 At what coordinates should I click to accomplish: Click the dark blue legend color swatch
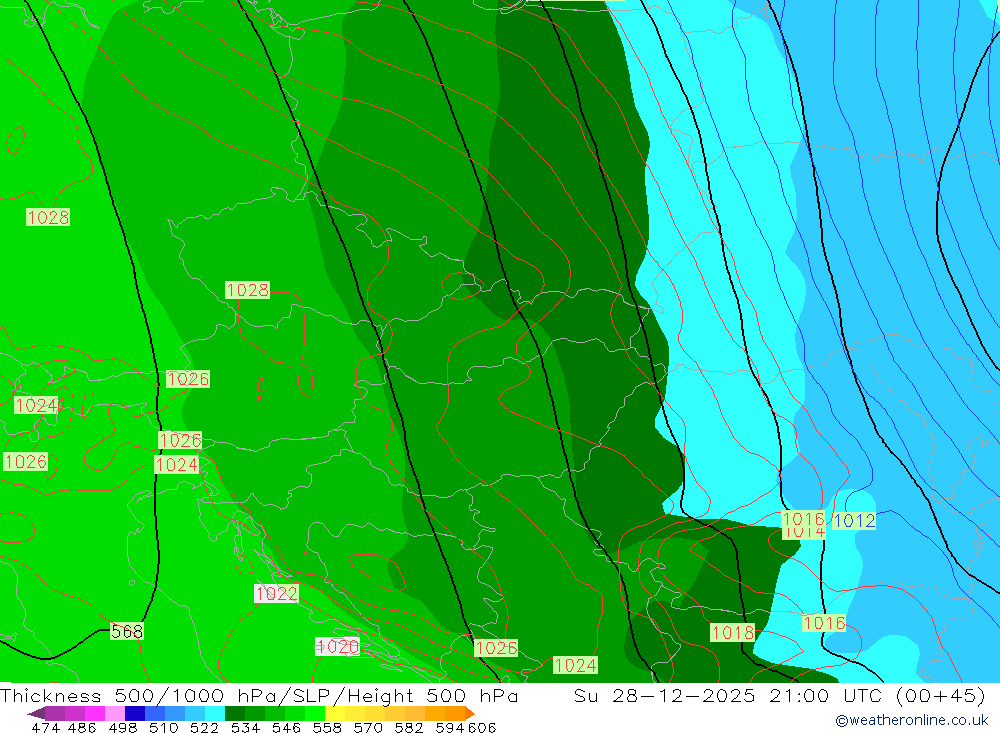coord(135,713)
